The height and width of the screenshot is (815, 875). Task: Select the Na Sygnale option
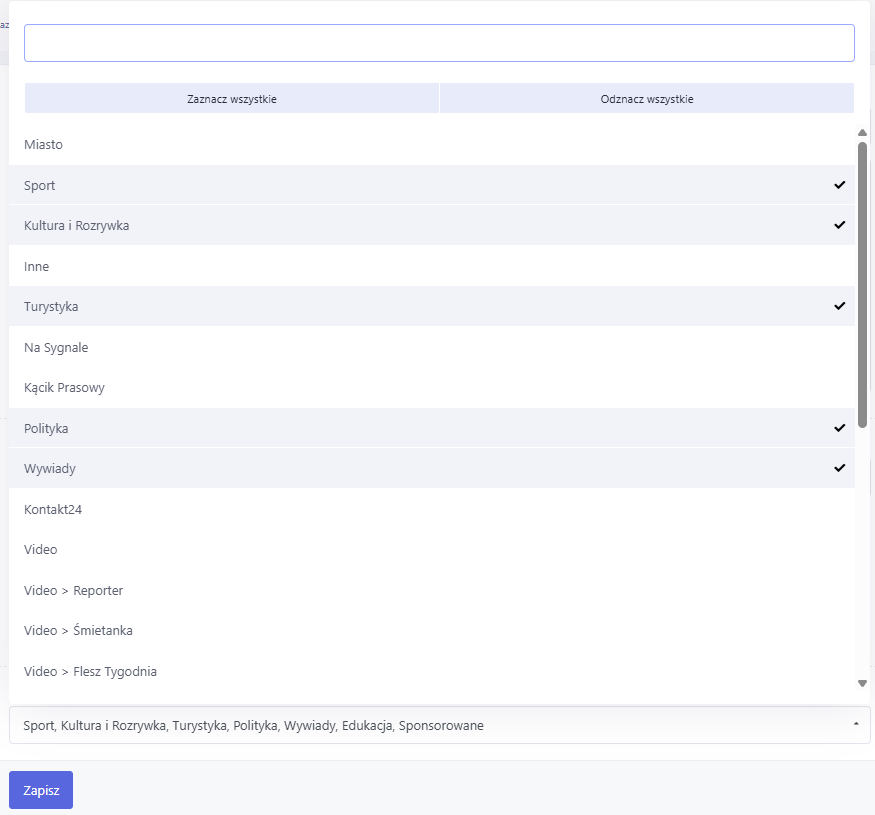click(431, 347)
